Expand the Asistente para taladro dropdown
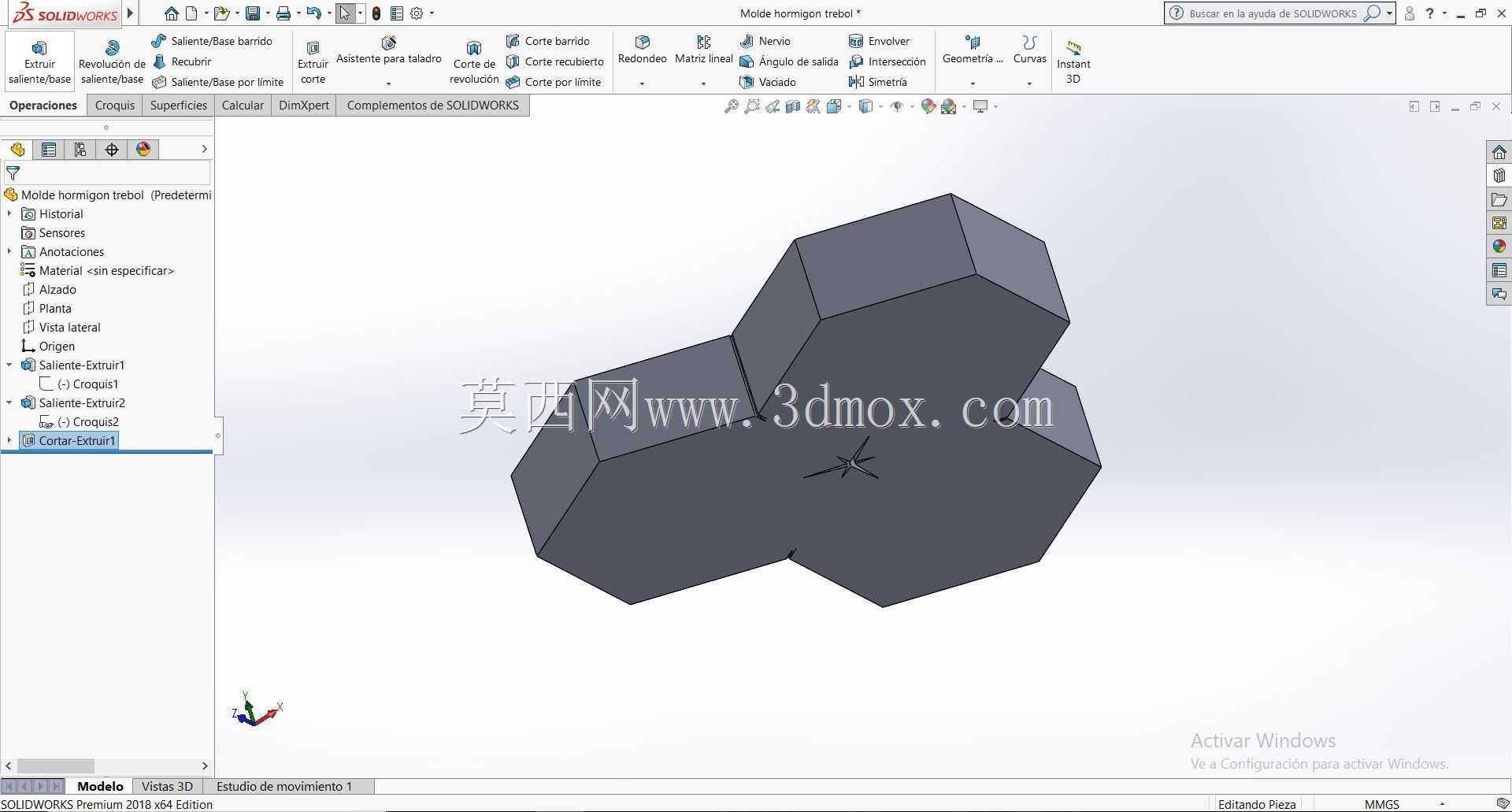This screenshot has height=812, width=1512. coord(388,83)
